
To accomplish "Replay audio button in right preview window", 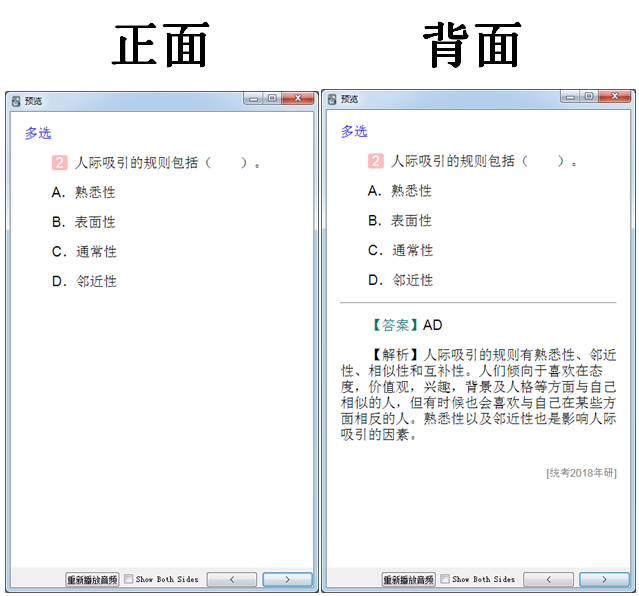I will [x=408, y=579].
